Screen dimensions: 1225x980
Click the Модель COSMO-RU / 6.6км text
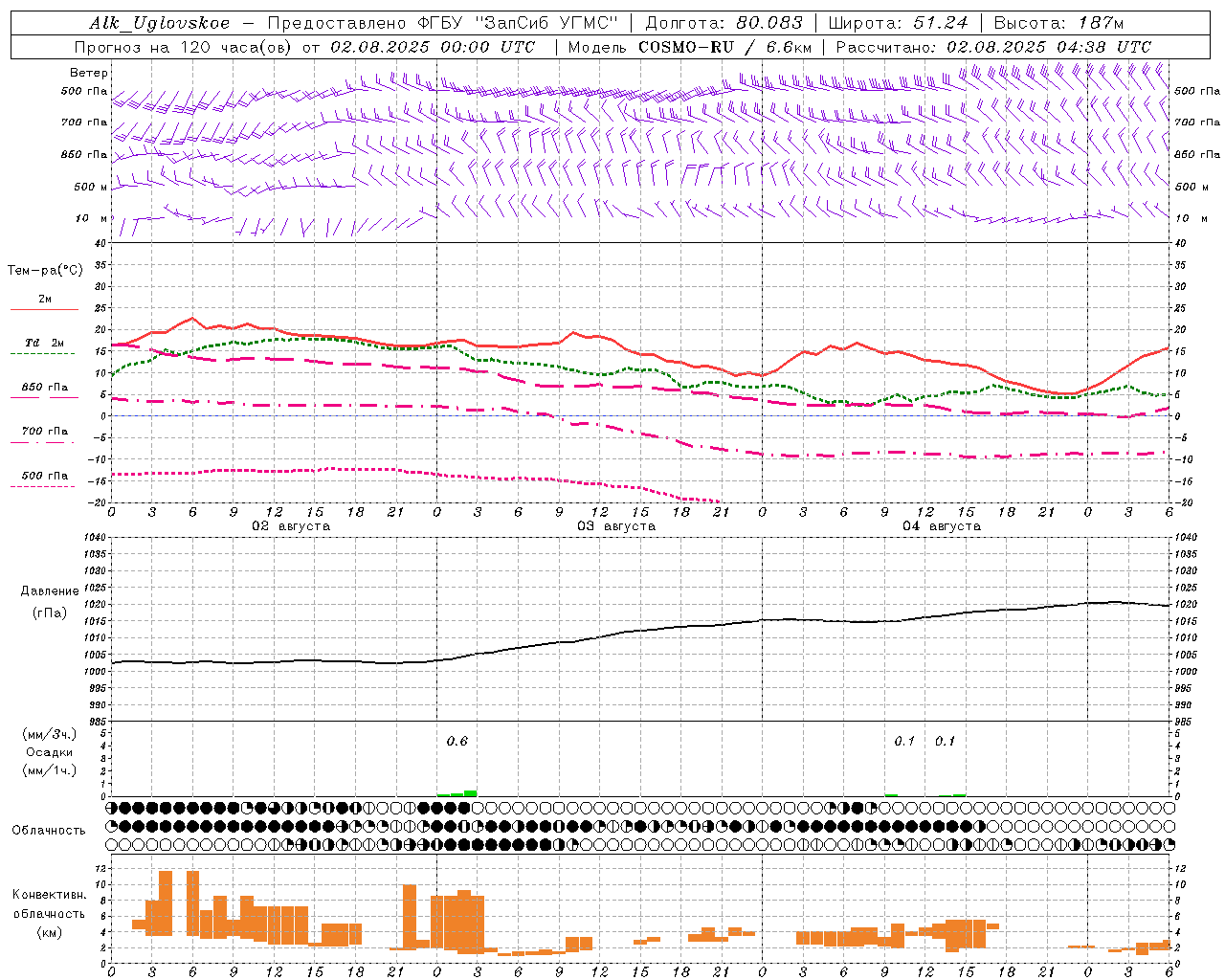point(690,47)
